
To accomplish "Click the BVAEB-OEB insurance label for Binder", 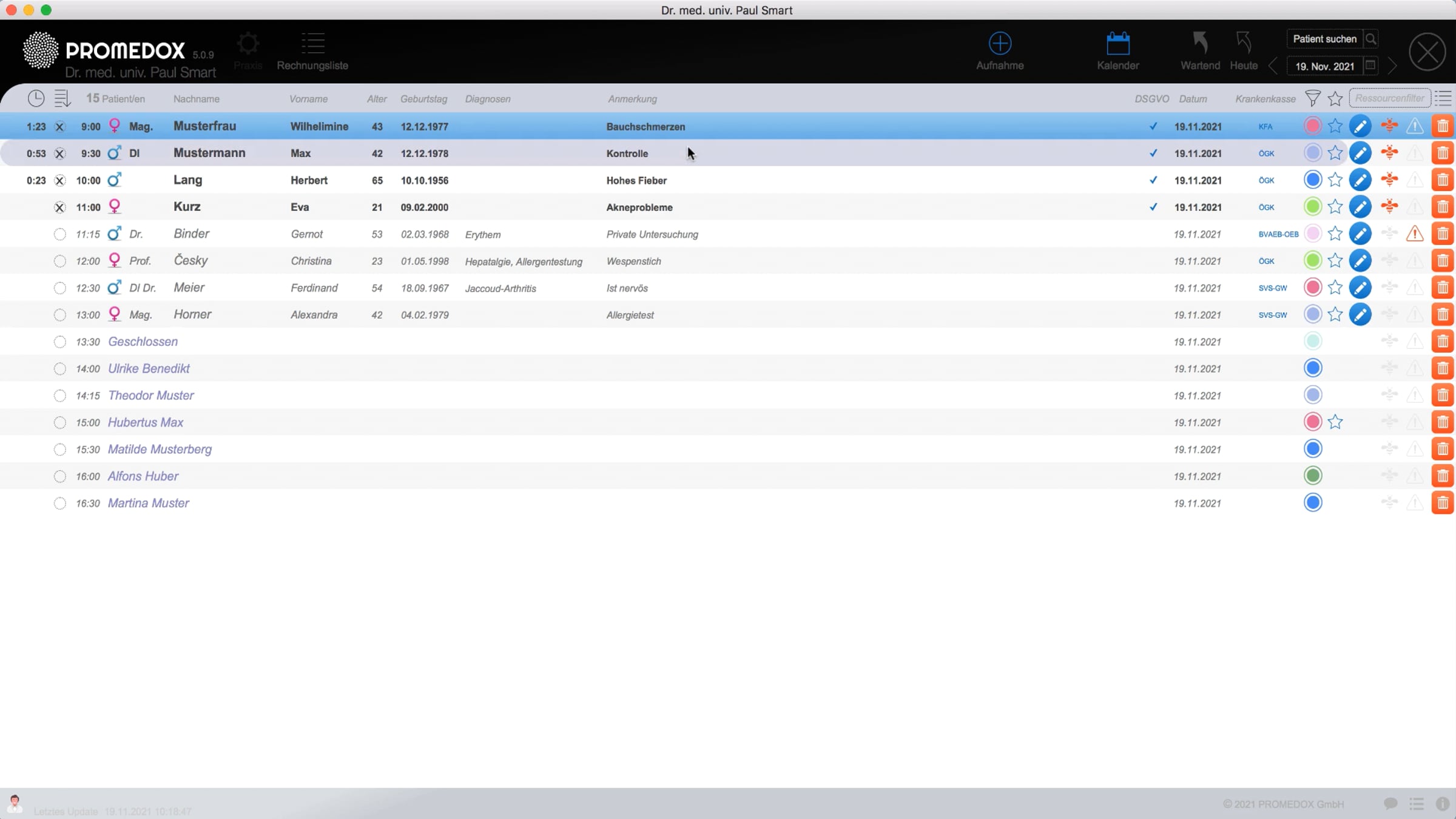I will click(1278, 234).
